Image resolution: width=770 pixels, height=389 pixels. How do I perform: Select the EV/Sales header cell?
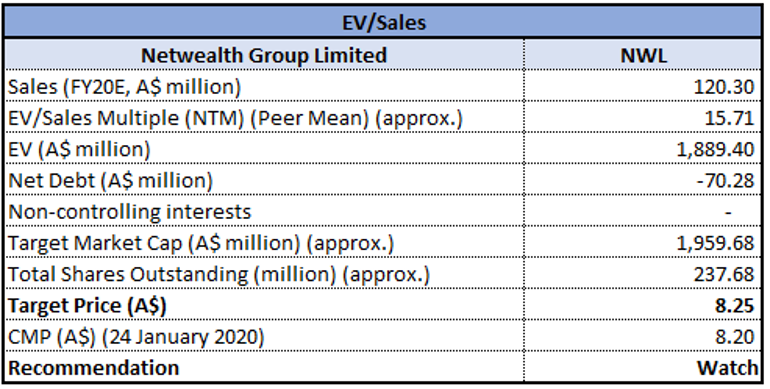point(384,23)
